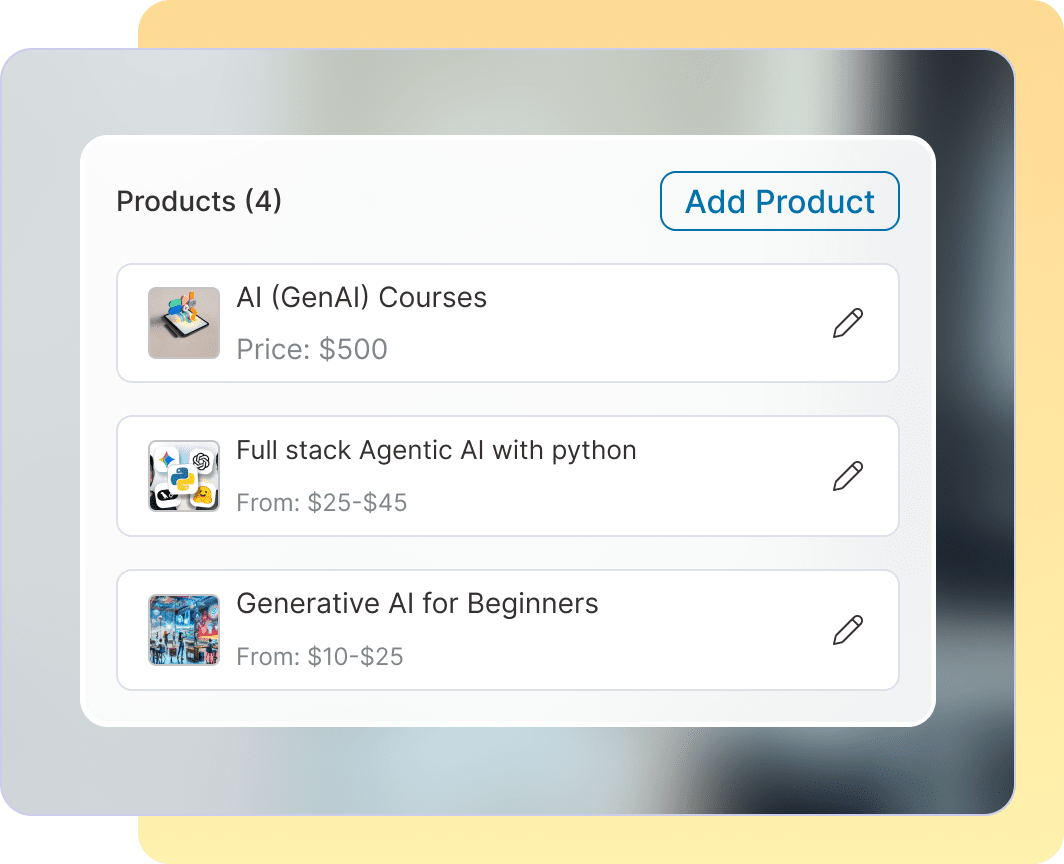The image size is (1064, 864).
Task: Open the Full stack Agentic AI product card
Action: pyautogui.click(x=508, y=476)
